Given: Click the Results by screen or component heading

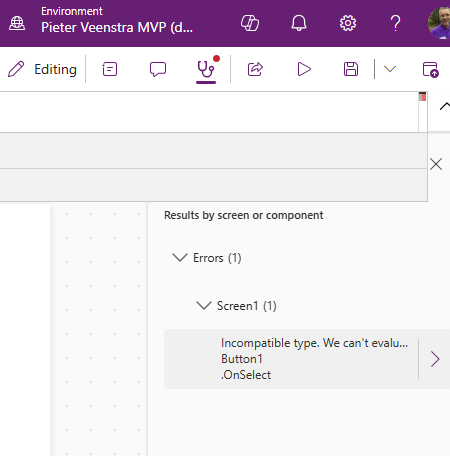Looking at the screenshot, I should pos(244,215).
